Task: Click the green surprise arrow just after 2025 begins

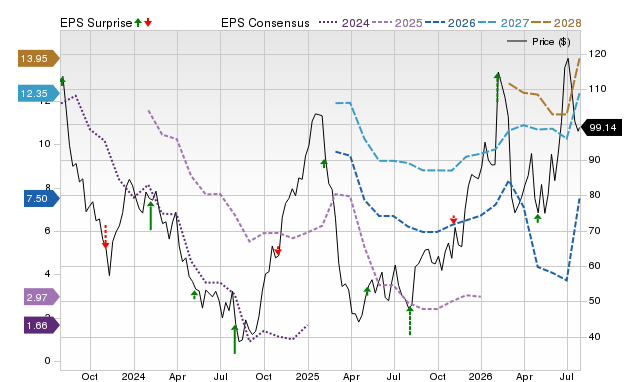Action: (324, 164)
